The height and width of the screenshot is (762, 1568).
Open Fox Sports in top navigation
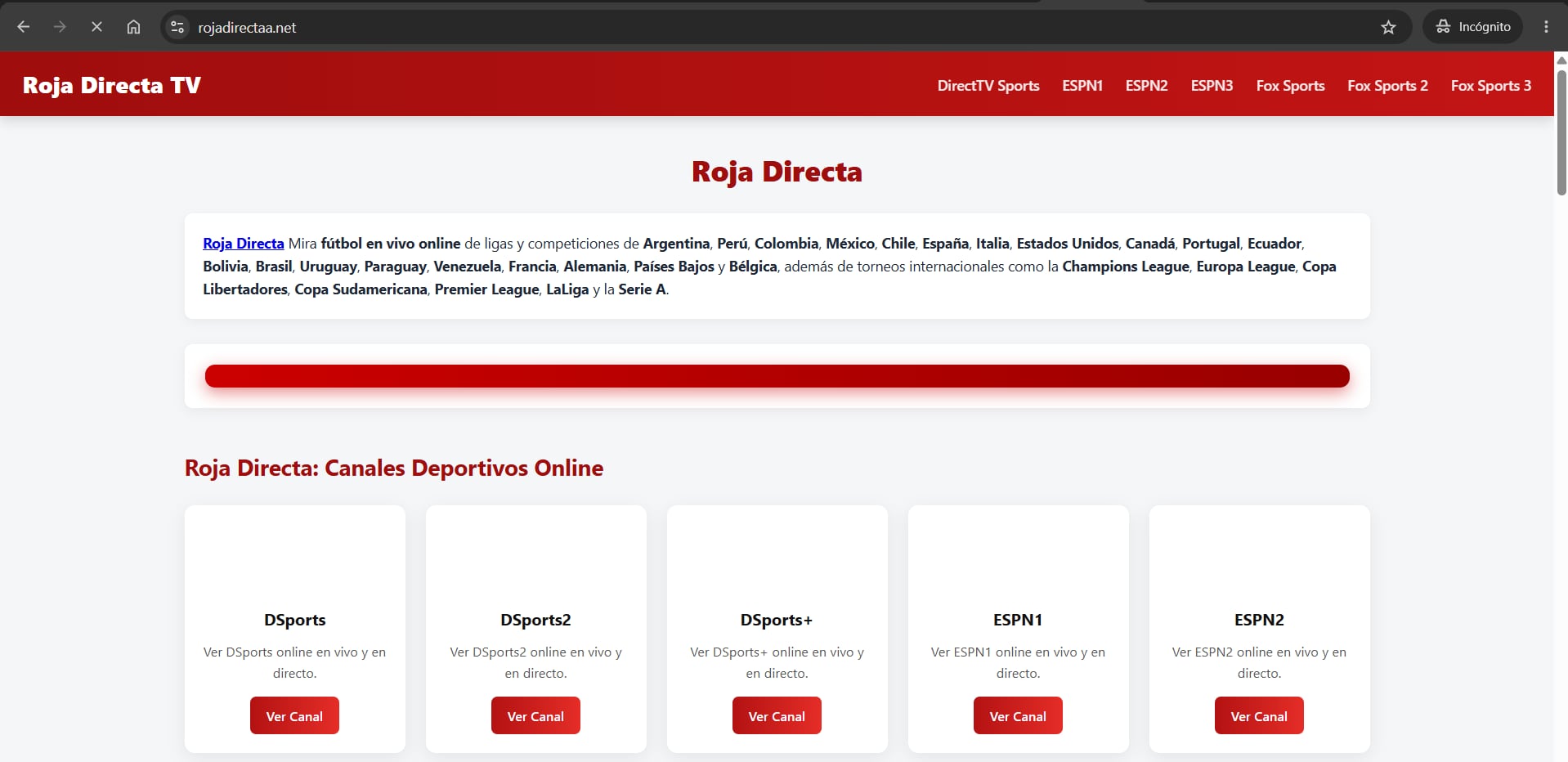tap(1290, 85)
